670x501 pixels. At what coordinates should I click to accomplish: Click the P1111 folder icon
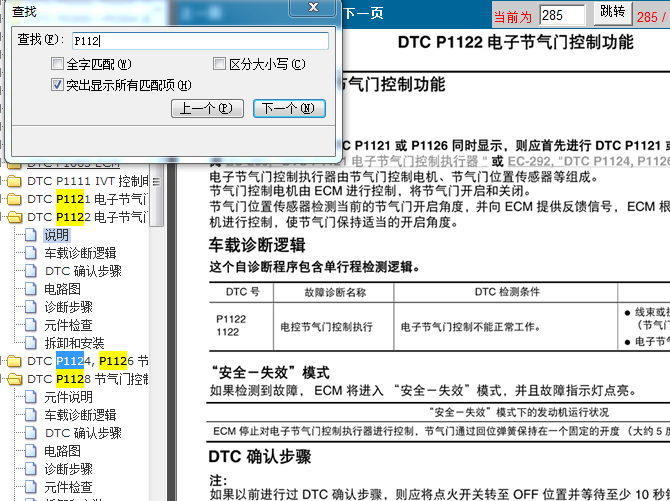14,181
